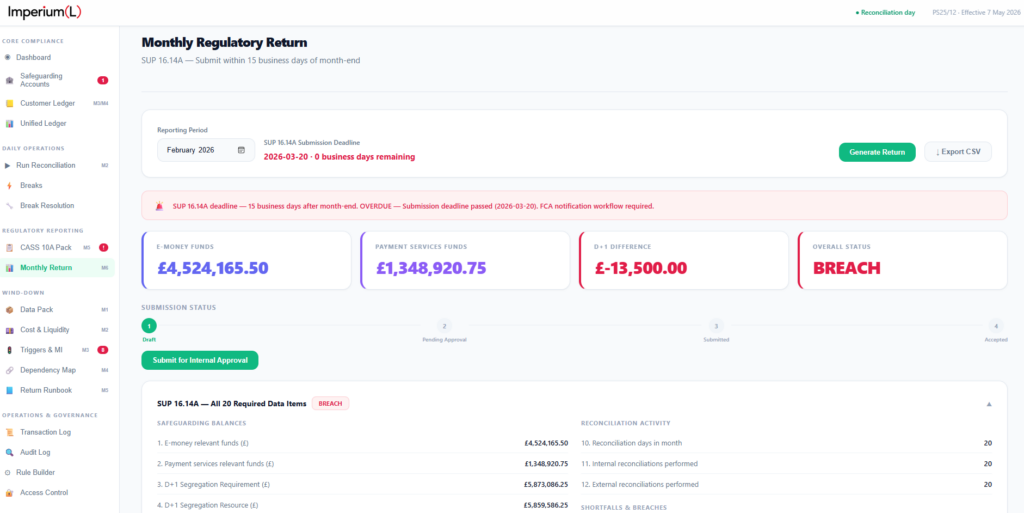Click the Safeguarding Accounts bank icon
Screen dimensions: 1024x513
pyautogui.click(x=9, y=80)
